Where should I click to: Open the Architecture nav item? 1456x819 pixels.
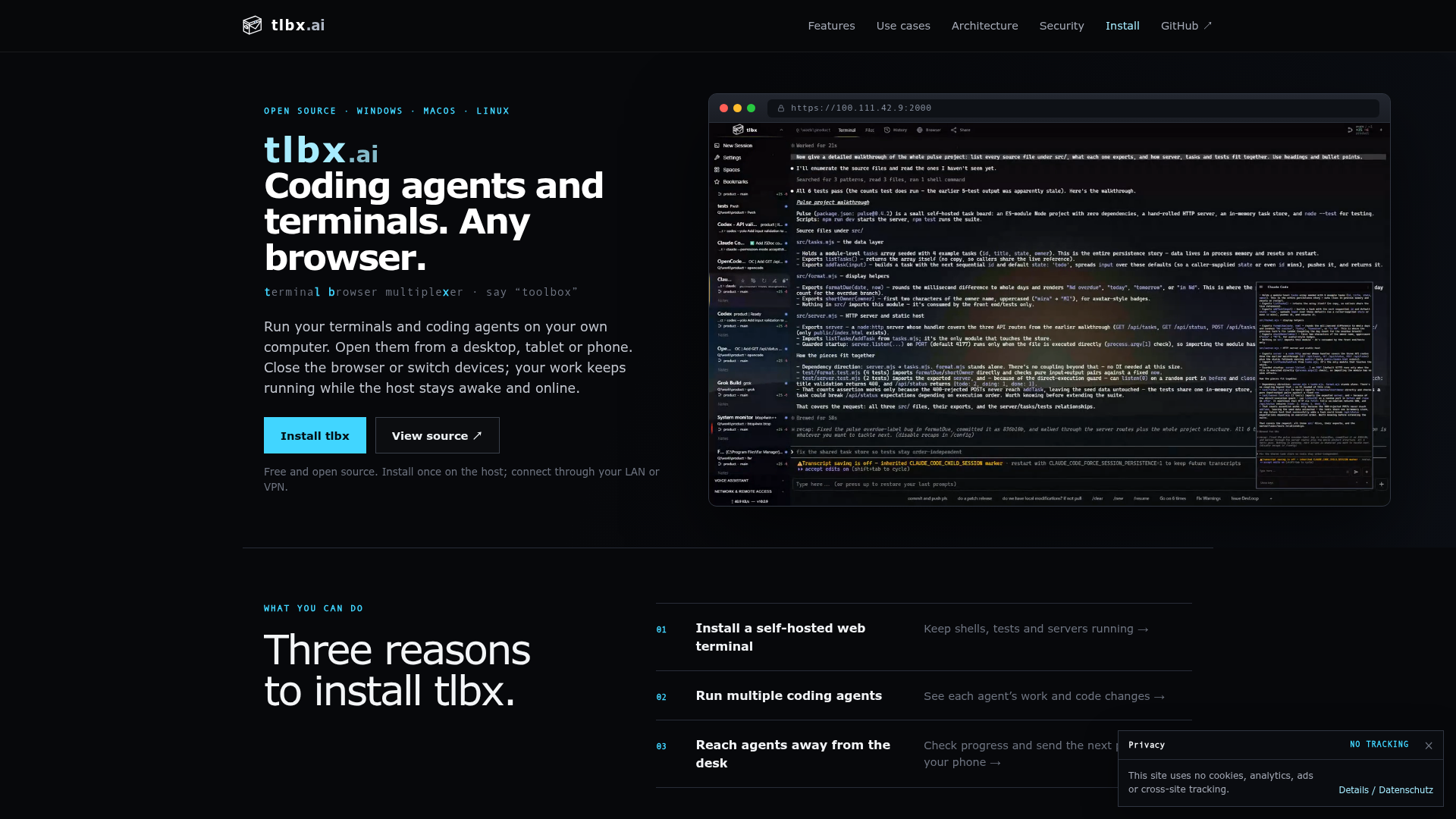coord(984,26)
